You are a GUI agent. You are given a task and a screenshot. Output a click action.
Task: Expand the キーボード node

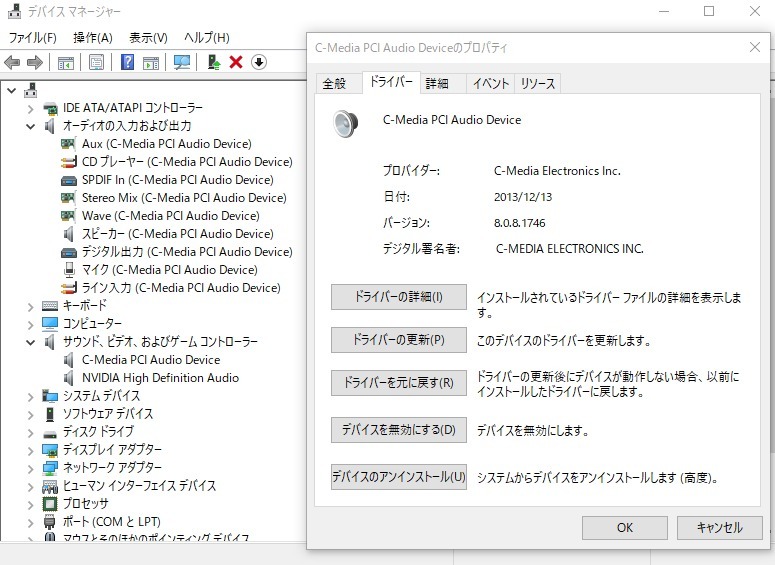click(31, 307)
